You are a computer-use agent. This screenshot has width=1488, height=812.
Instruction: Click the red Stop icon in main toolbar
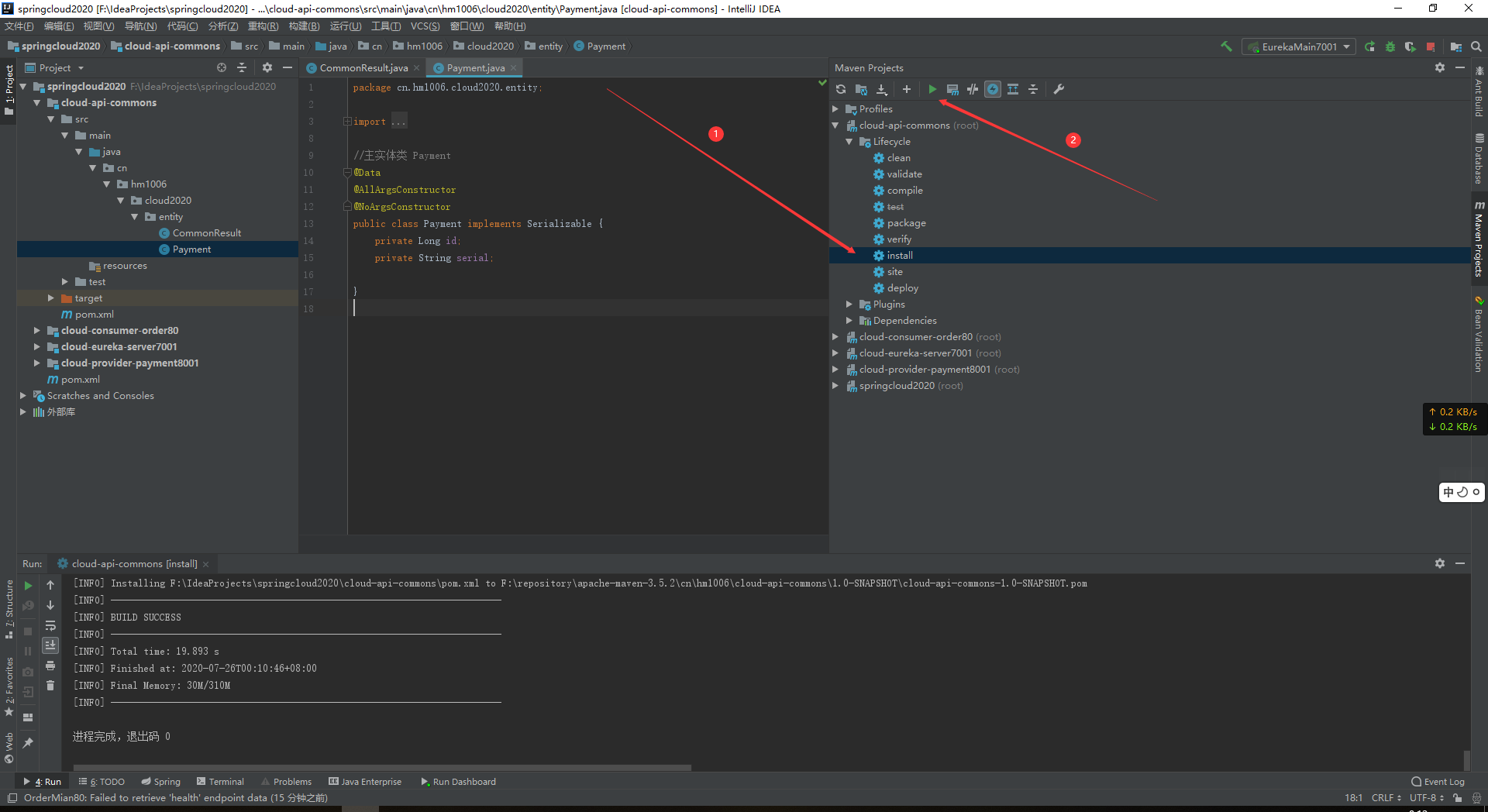pyautogui.click(x=1431, y=46)
